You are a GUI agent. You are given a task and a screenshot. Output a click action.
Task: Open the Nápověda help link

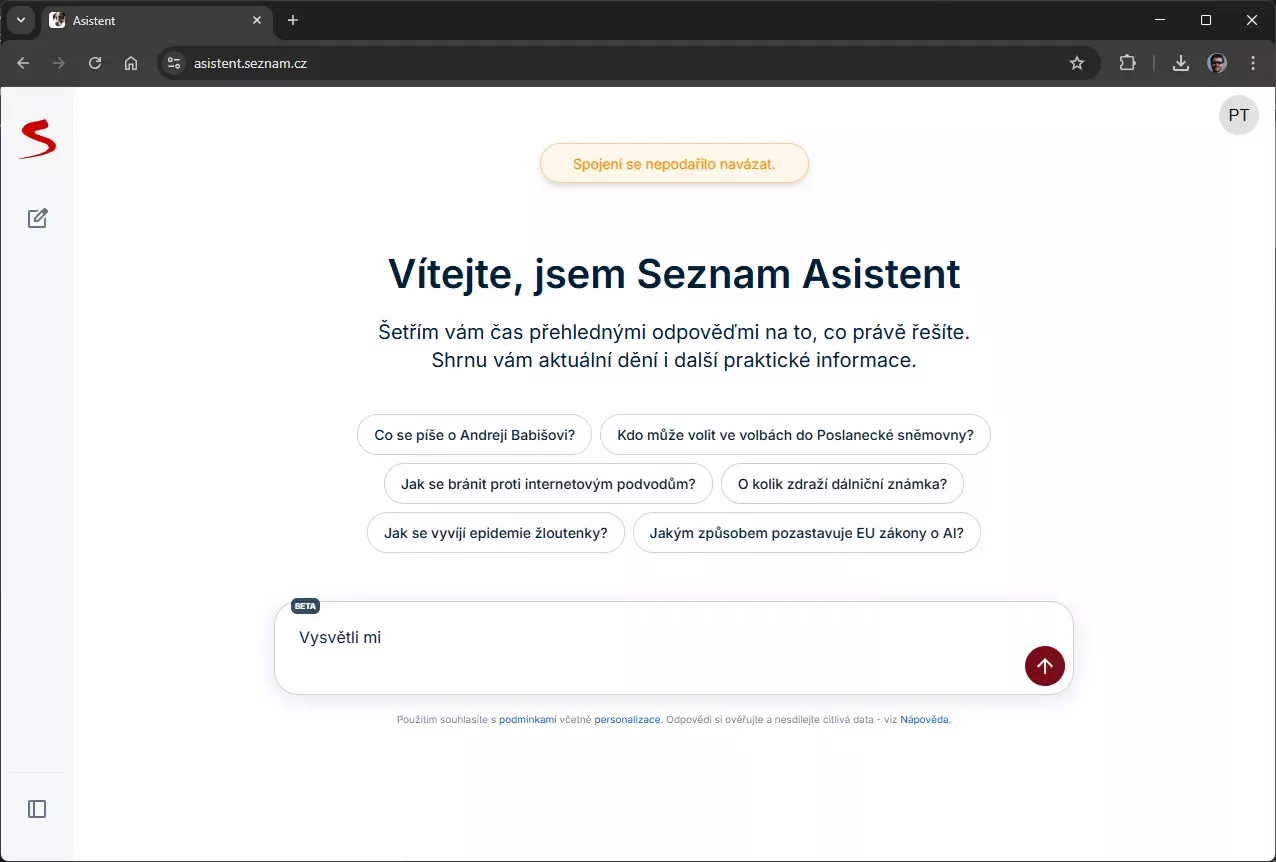(924, 719)
